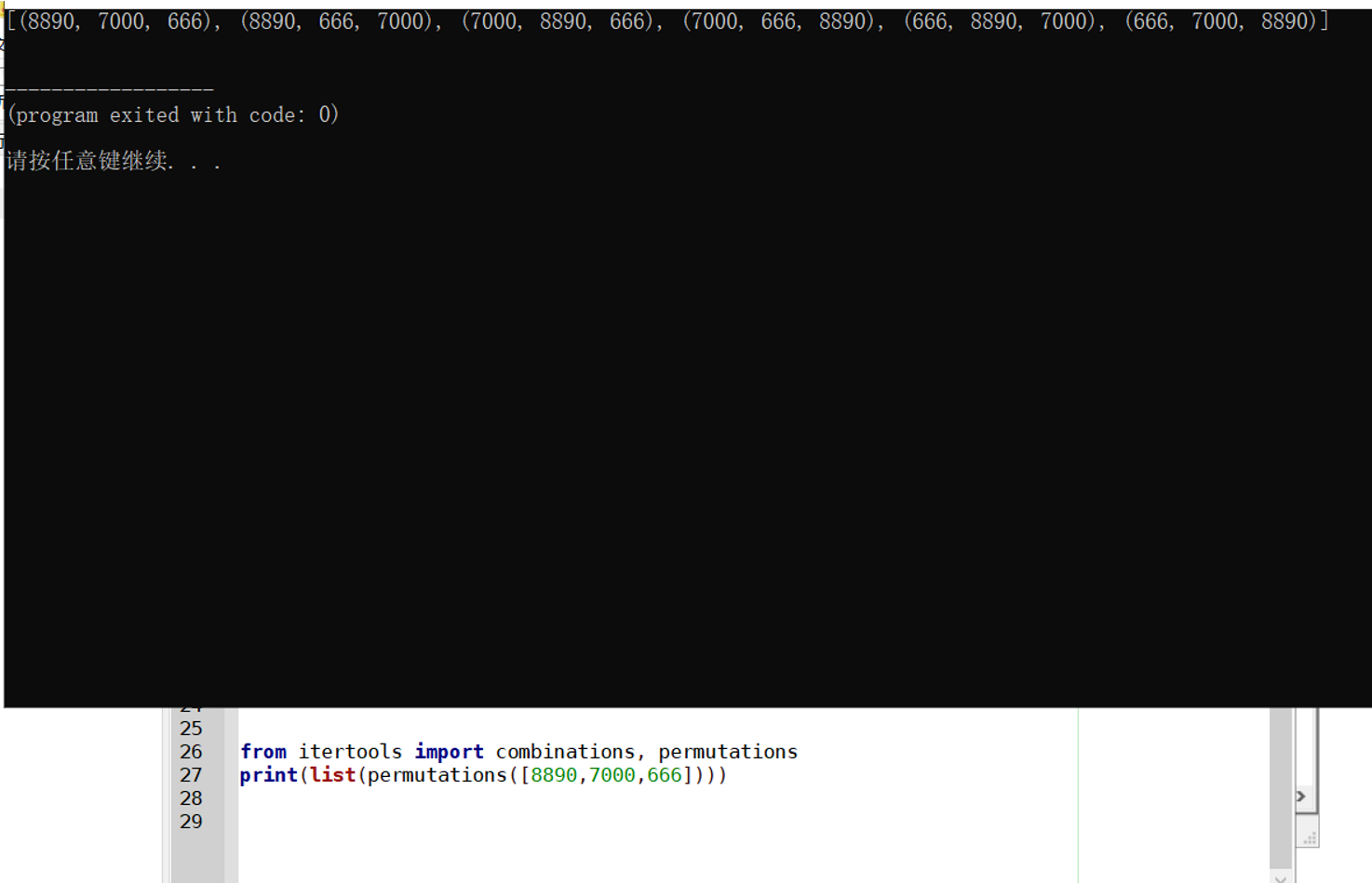Click line number 27 in the gutter
Screen dimensions: 1372x884
coord(191,775)
